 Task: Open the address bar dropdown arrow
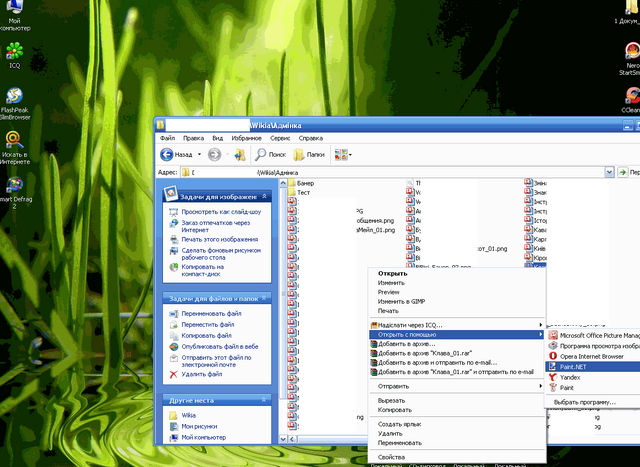coord(609,172)
